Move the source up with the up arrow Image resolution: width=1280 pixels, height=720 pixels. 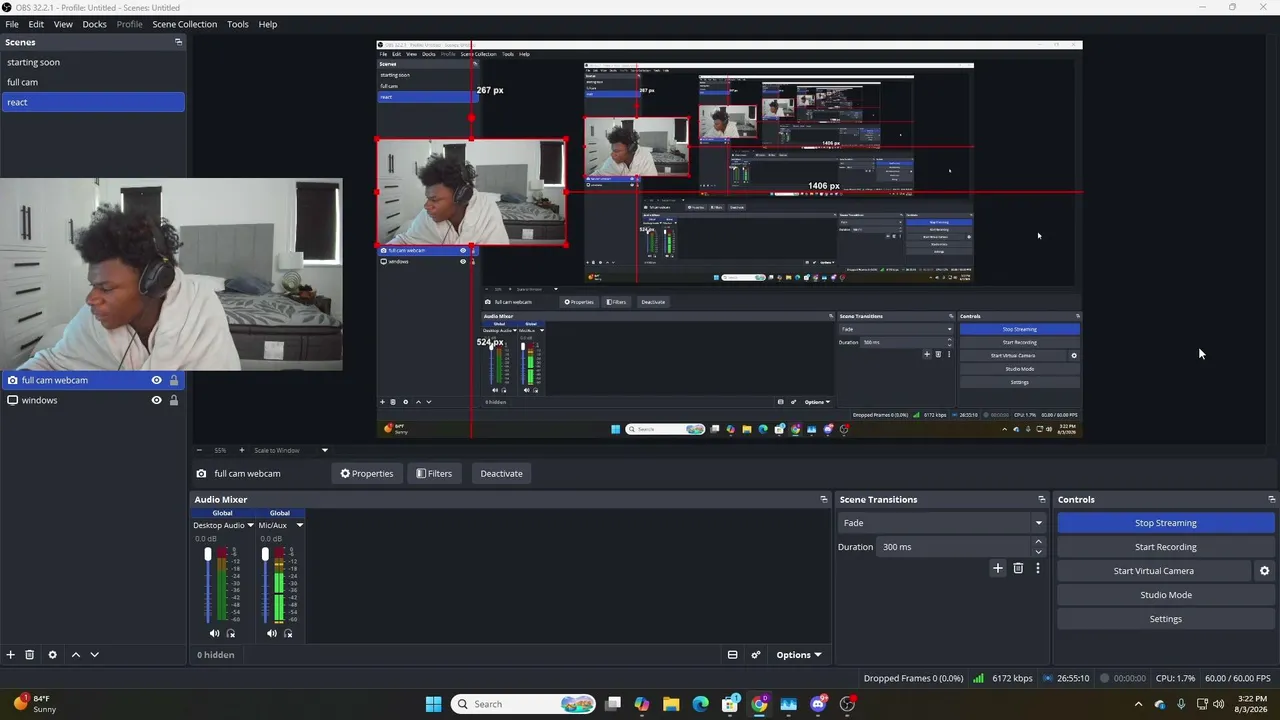[x=75, y=655]
